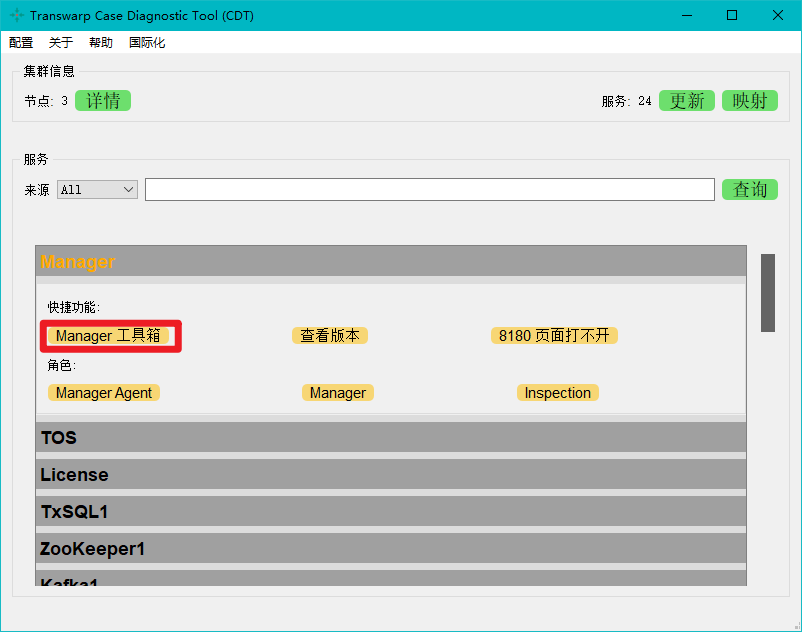
Task: Minimize the CDT window
Action: click(687, 15)
